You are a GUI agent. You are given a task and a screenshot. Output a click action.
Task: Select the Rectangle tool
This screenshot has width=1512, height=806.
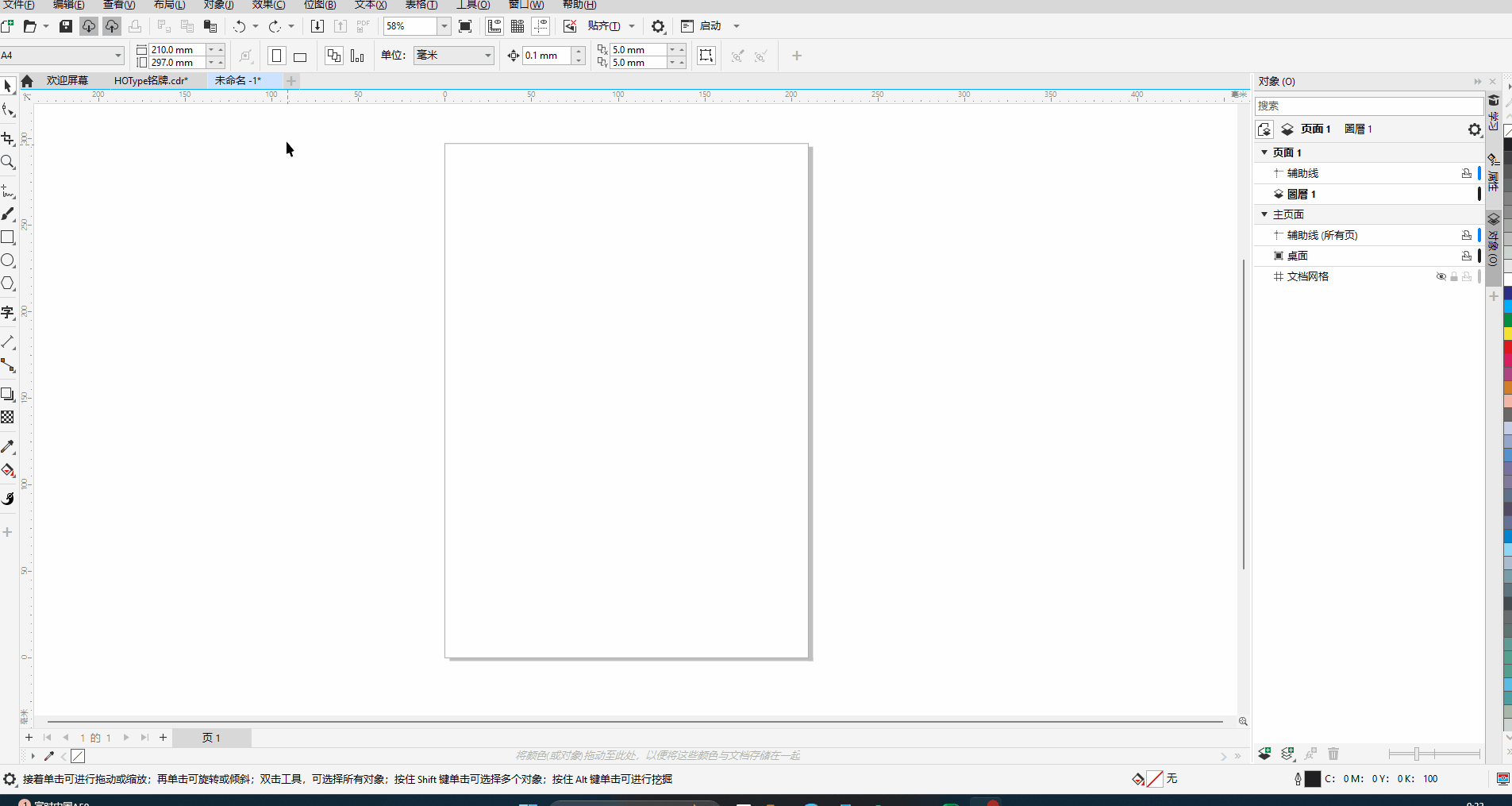point(8,237)
